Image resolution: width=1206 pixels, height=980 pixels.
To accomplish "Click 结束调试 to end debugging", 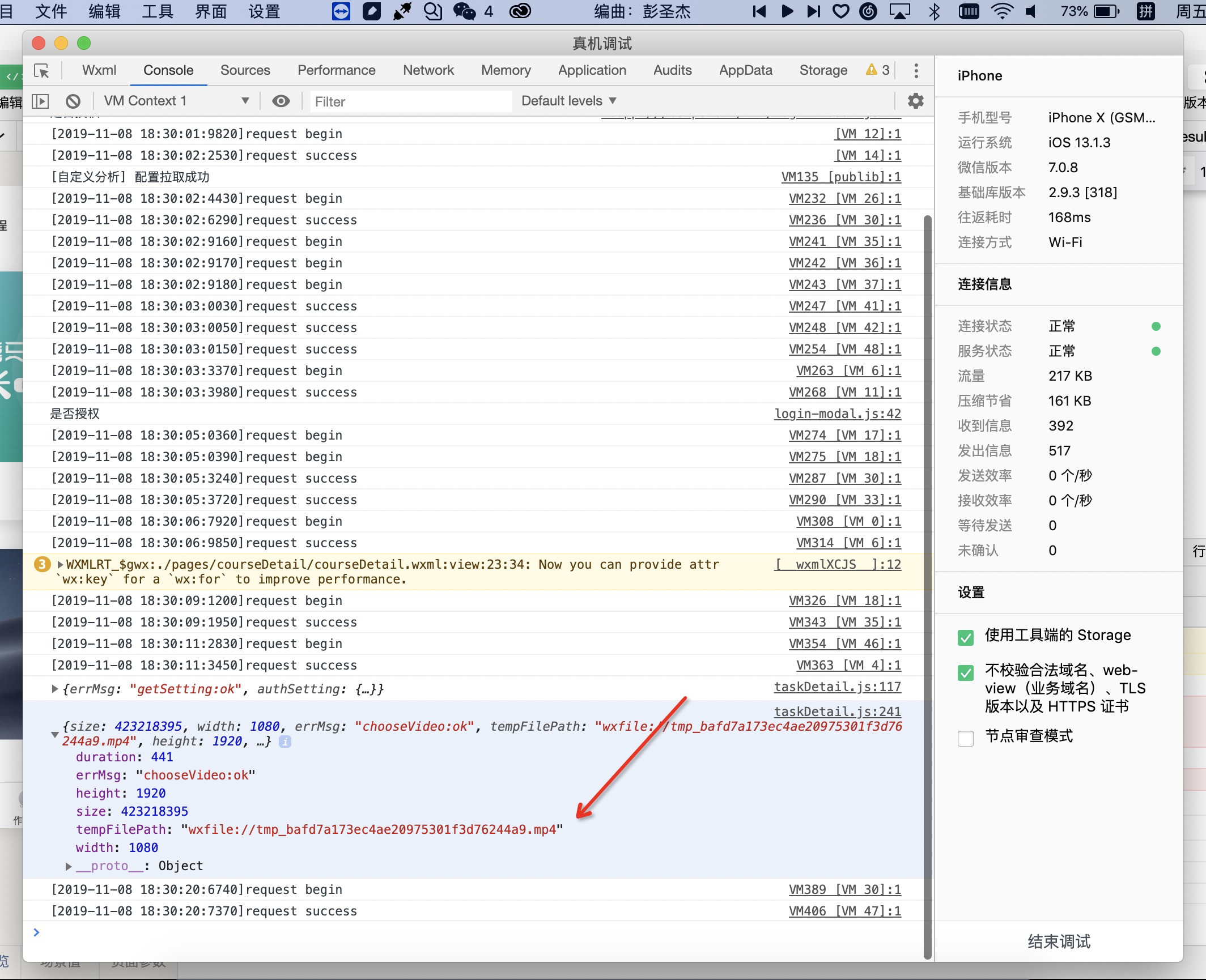I will 1059,941.
